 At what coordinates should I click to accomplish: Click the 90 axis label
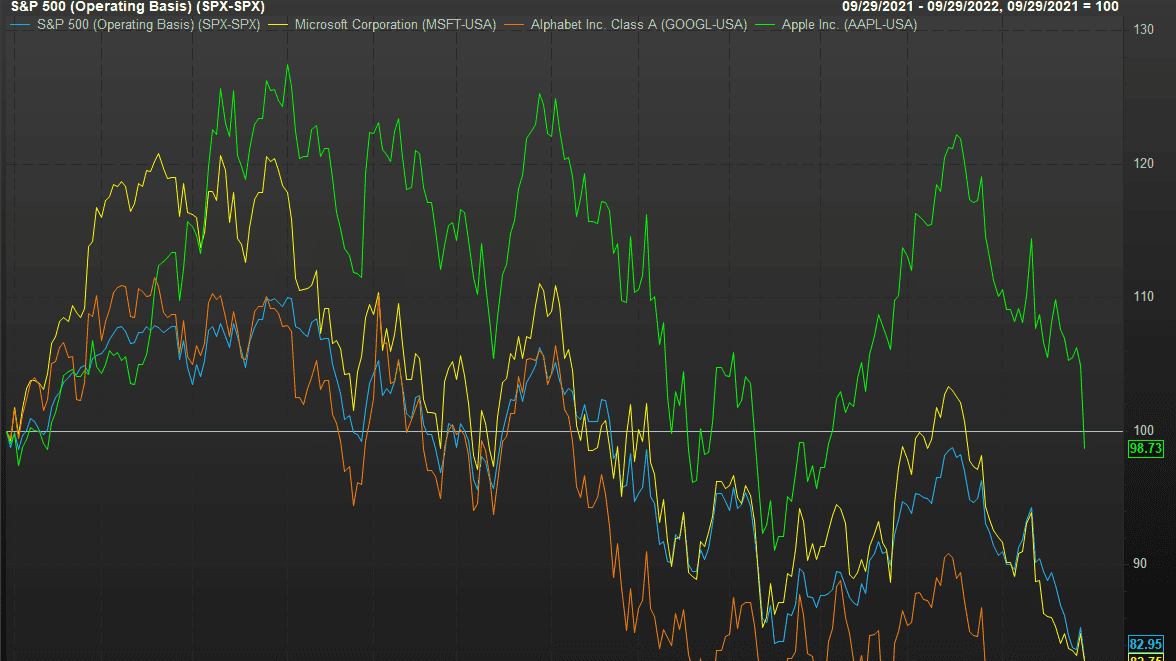coord(1140,563)
